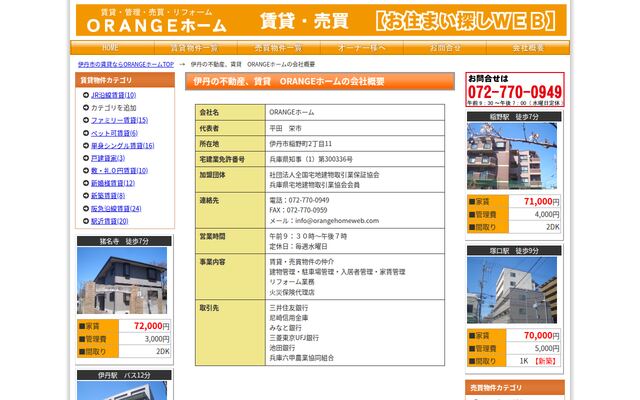640x400 pixels.
Task: Click arrow bullet beside 阪急沿線賃貸
Action: (x=86, y=209)
